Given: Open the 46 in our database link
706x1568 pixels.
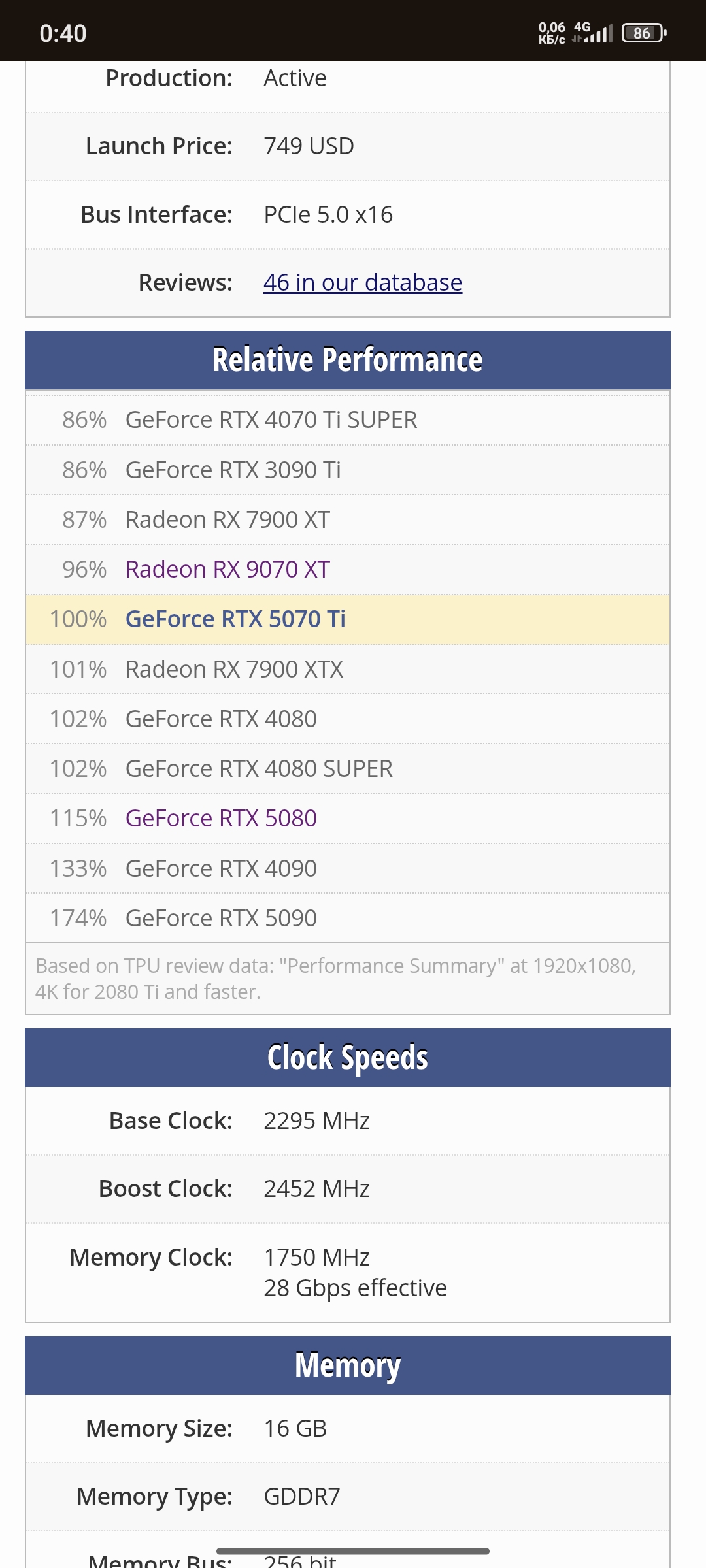Looking at the screenshot, I should (363, 283).
